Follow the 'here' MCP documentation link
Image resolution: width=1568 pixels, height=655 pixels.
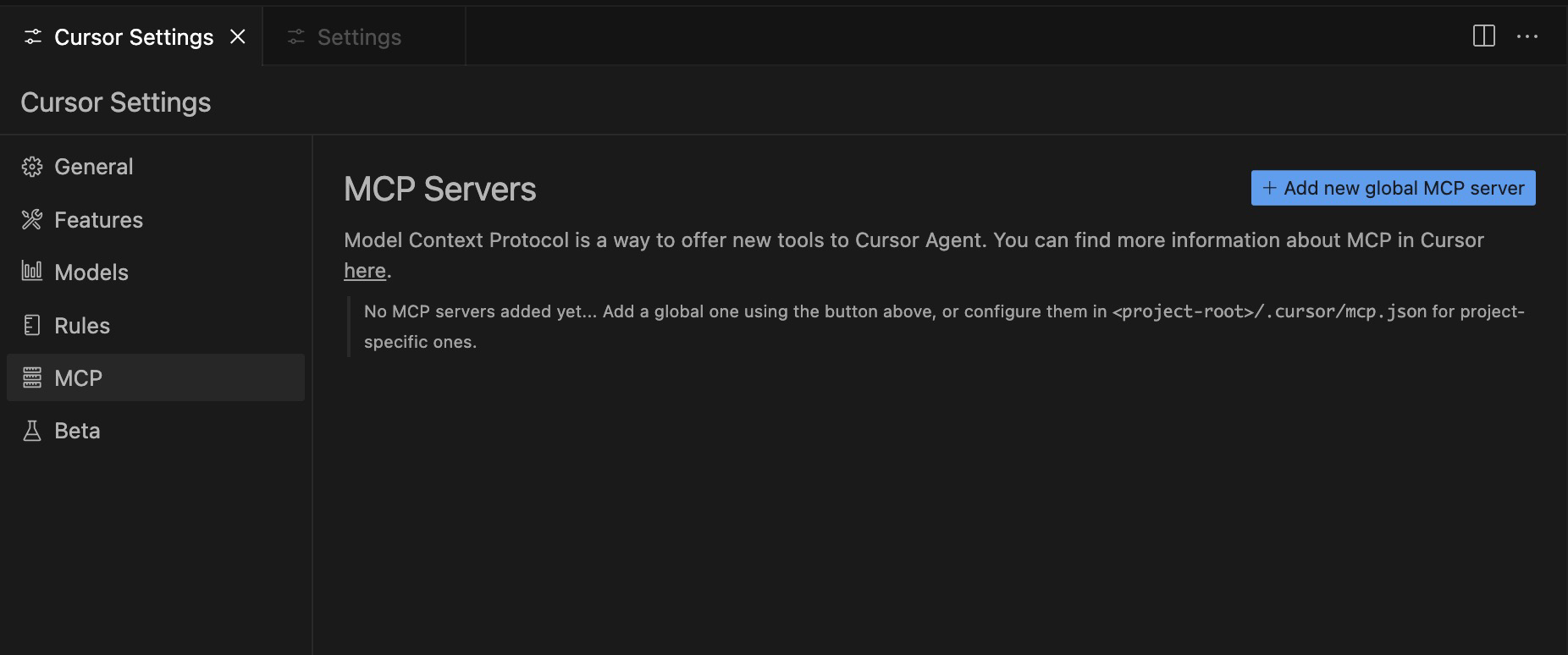[365, 271]
